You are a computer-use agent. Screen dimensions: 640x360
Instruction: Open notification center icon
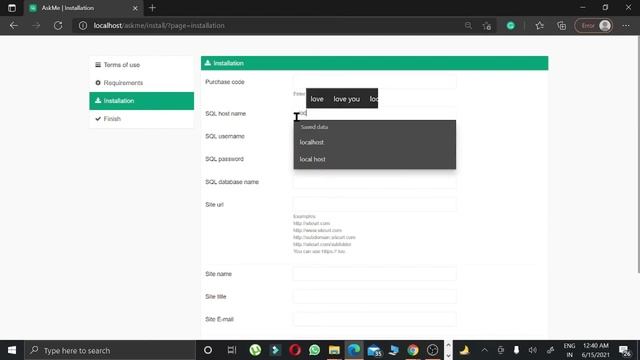[x=624, y=350]
